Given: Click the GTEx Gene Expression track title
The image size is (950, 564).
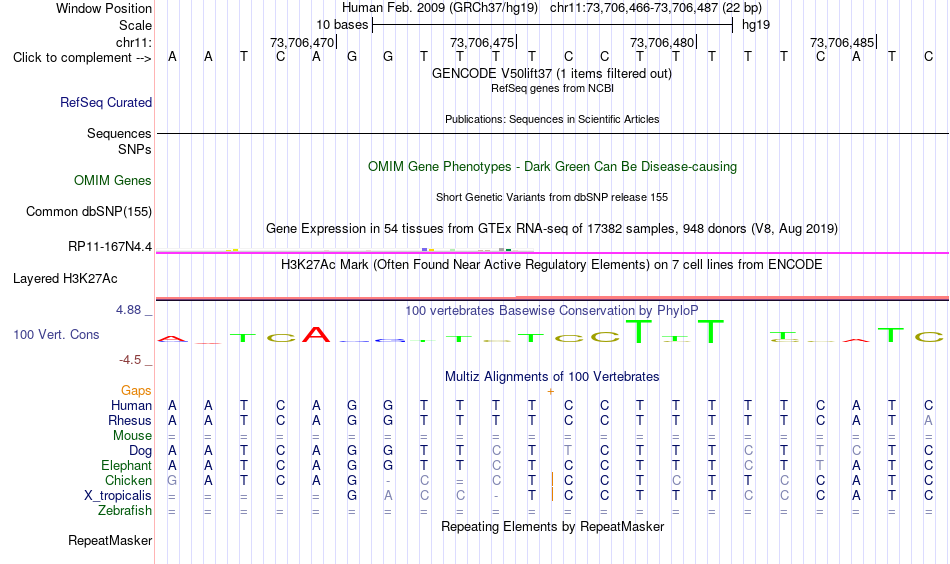Looking at the screenshot, I should pyautogui.click(x=552, y=228).
